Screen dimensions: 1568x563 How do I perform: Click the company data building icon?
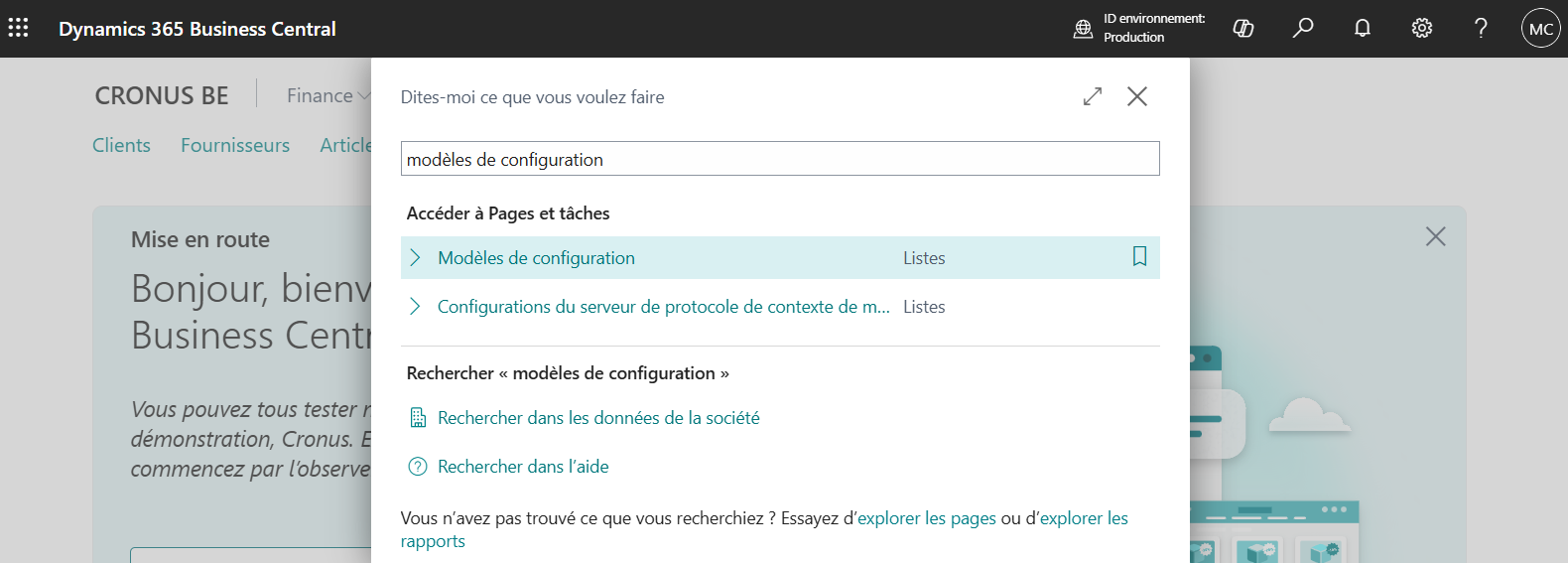tap(418, 418)
